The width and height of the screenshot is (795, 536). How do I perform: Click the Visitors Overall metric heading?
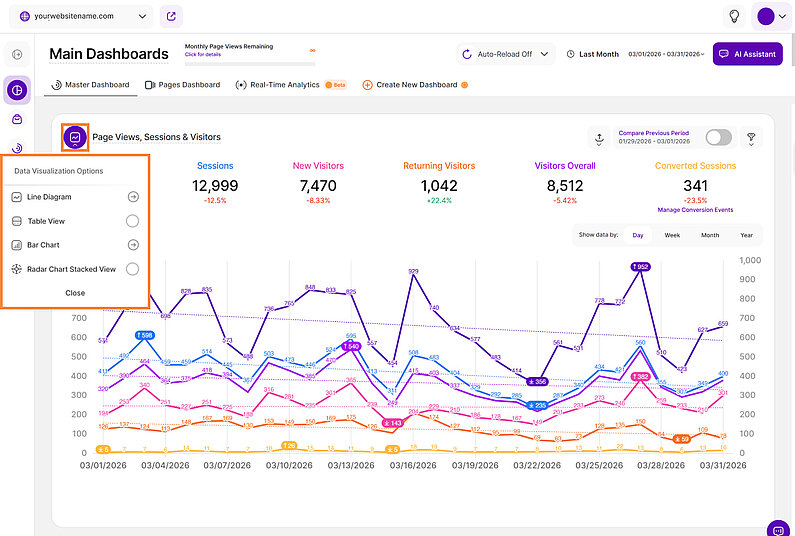[565, 166]
